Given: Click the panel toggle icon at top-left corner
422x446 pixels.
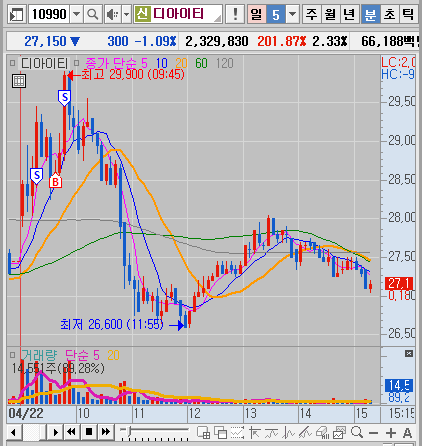Looking at the screenshot, I should tap(16, 15).
